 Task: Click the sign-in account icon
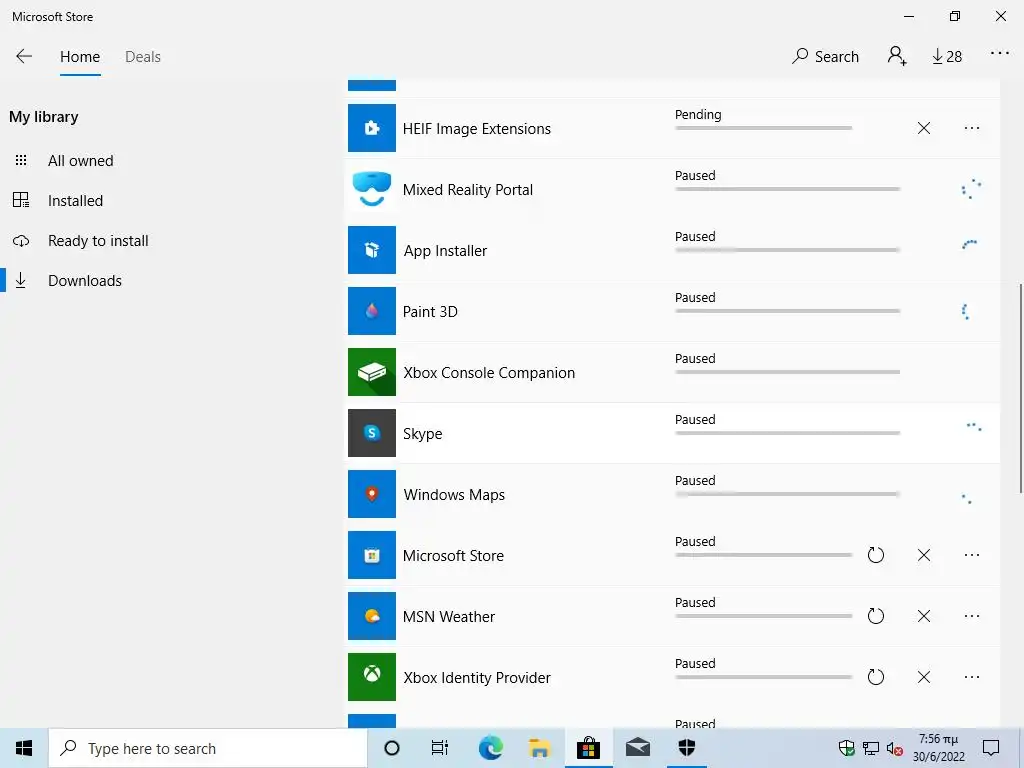[897, 56]
